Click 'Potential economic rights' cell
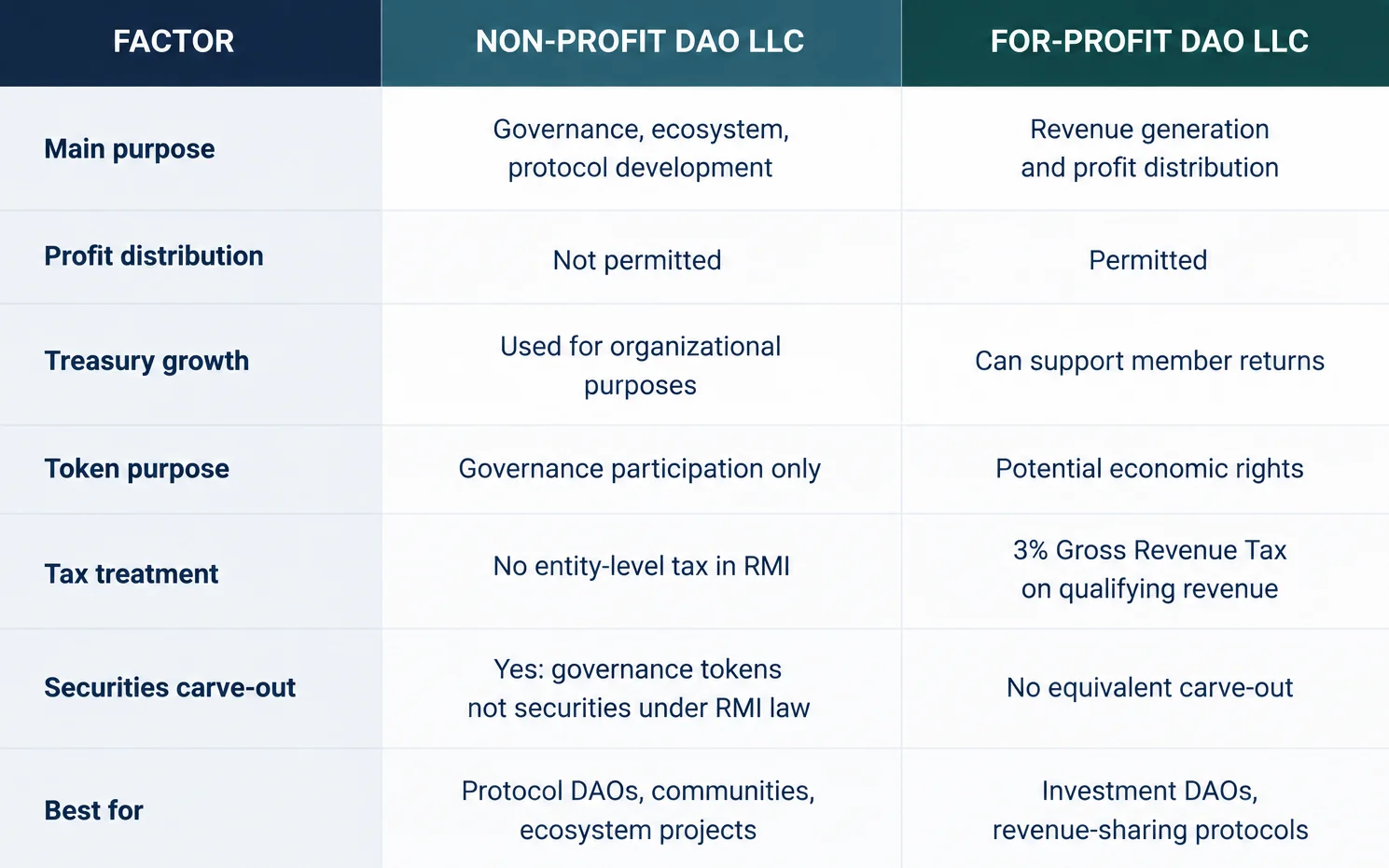The height and width of the screenshot is (868, 1389). coord(1149,469)
